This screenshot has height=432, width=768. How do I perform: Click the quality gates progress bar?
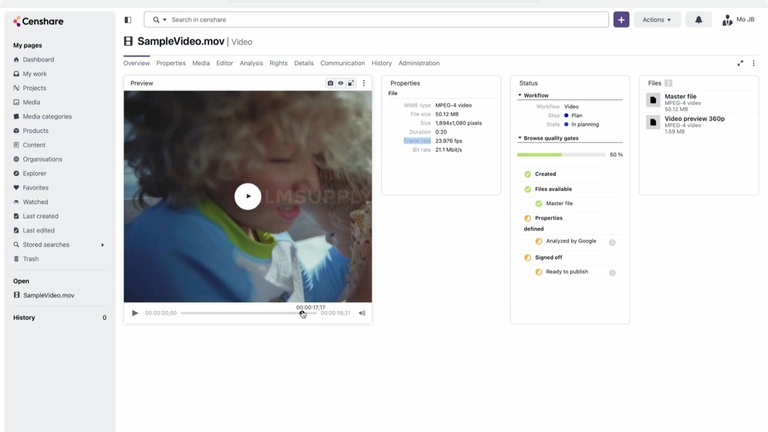561,154
